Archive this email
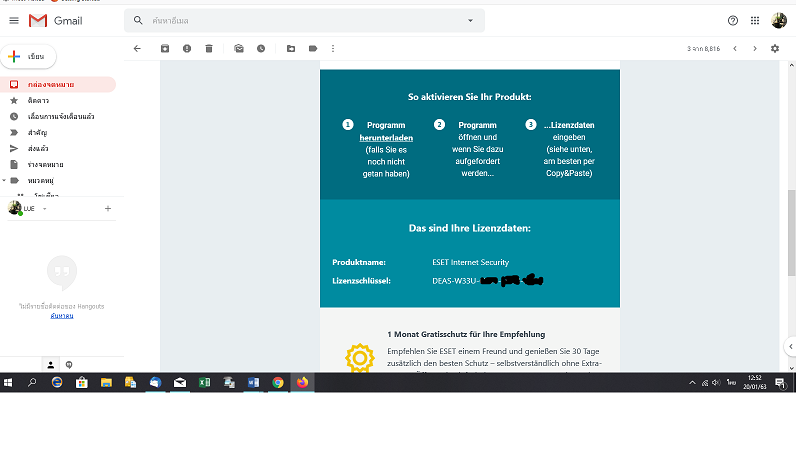The width and height of the screenshot is (800, 450). pos(165,48)
